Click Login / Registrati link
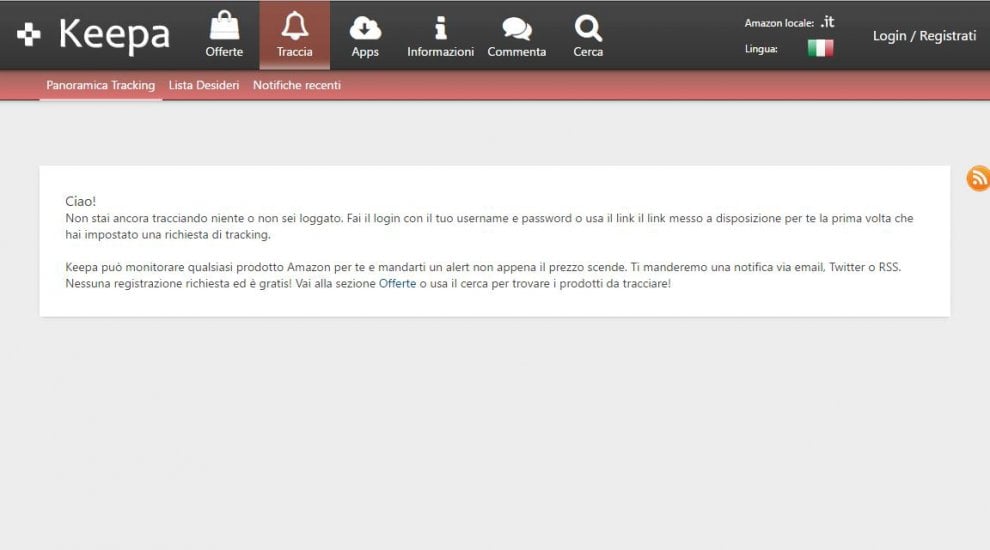Image resolution: width=990 pixels, height=550 pixels. (x=924, y=36)
